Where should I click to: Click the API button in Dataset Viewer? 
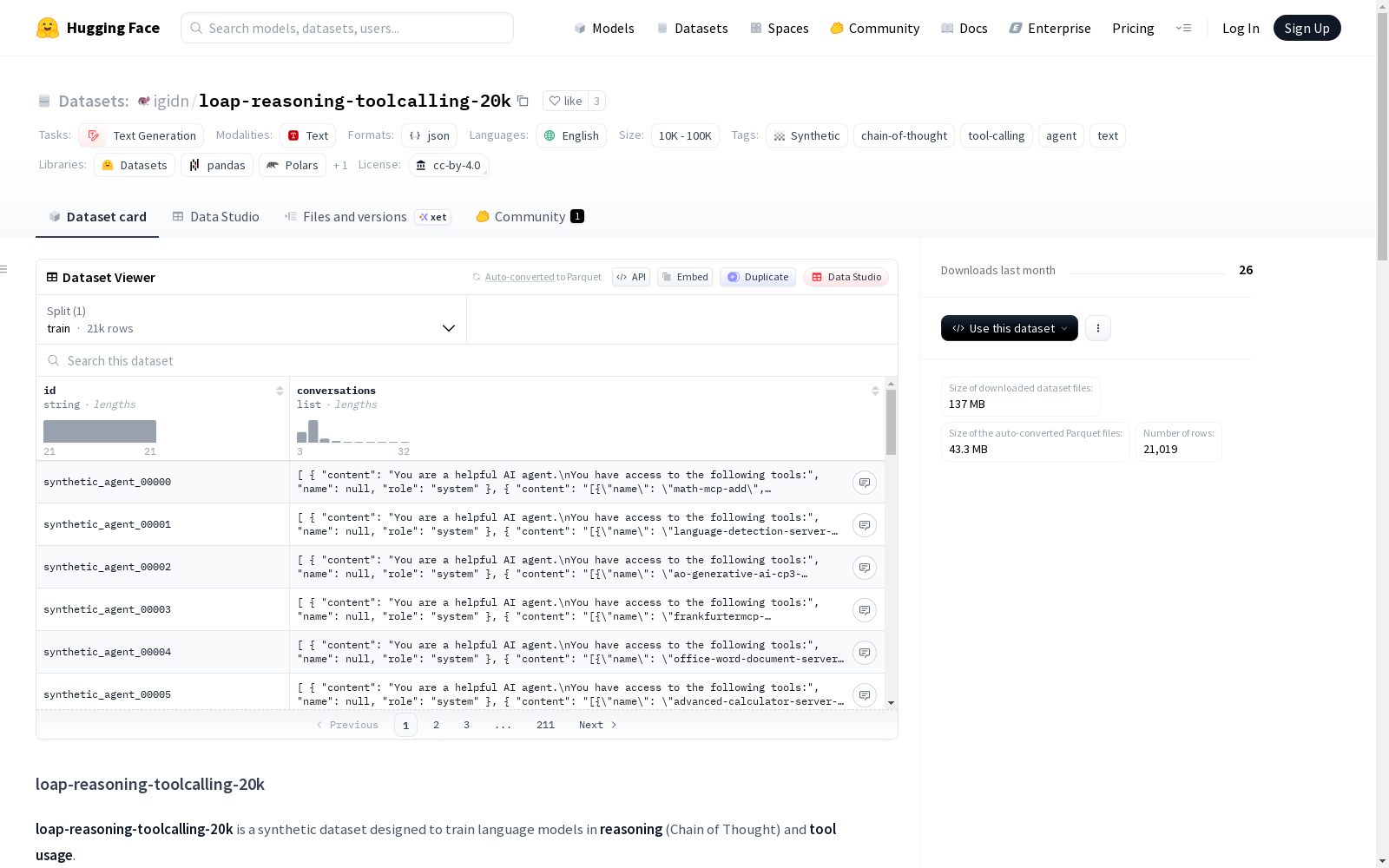pos(631,277)
